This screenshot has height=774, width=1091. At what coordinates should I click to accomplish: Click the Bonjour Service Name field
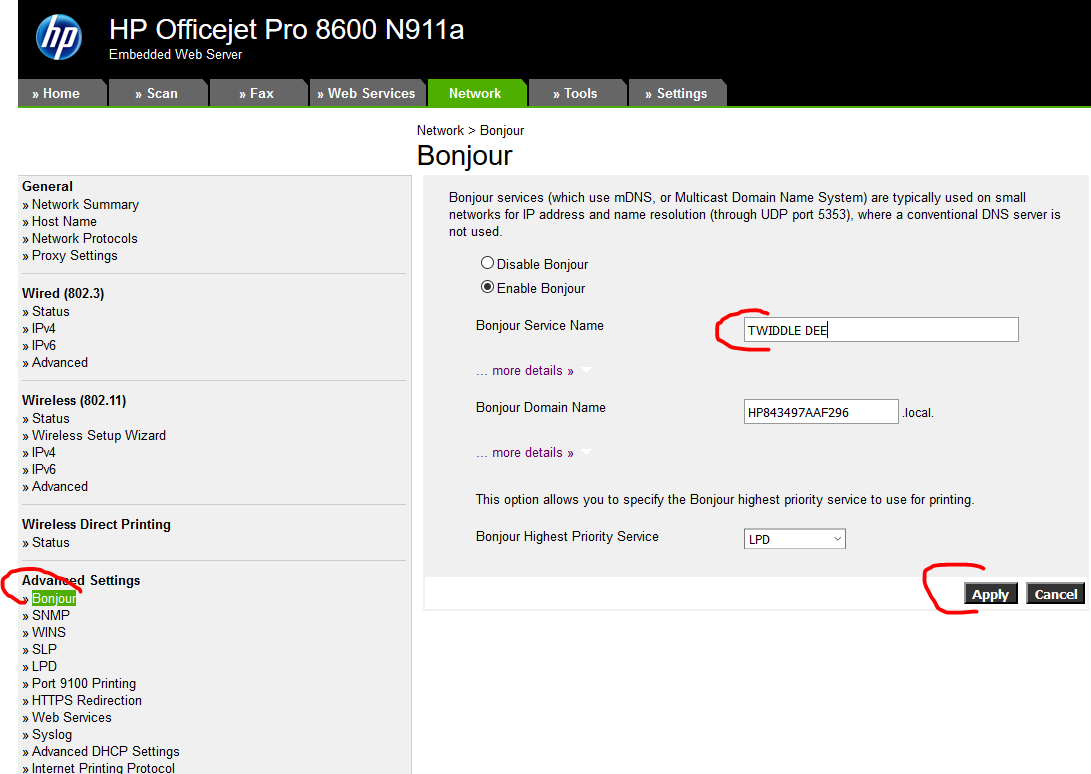(881, 330)
